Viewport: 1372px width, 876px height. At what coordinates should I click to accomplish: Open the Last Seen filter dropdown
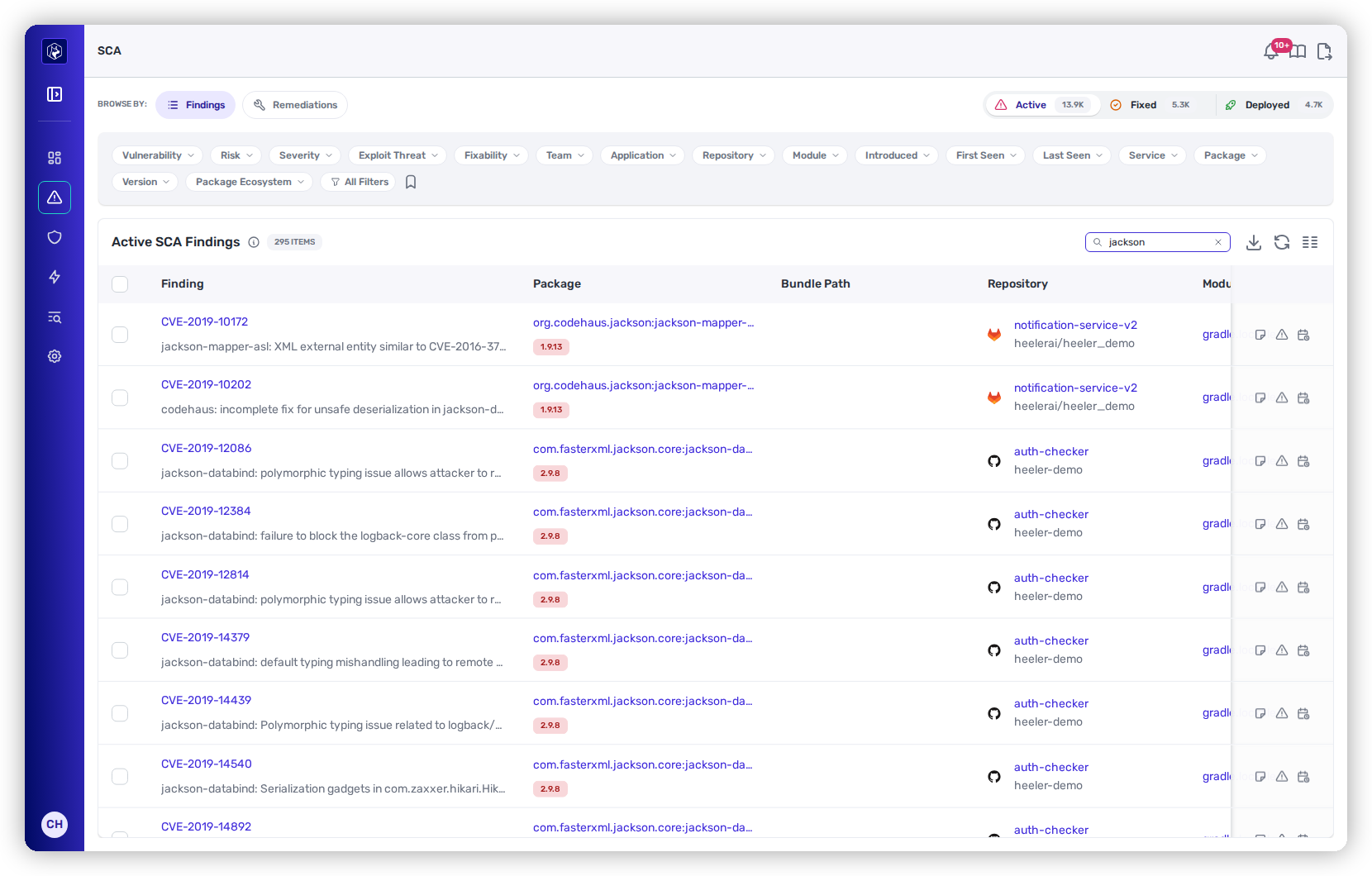point(1072,155)
